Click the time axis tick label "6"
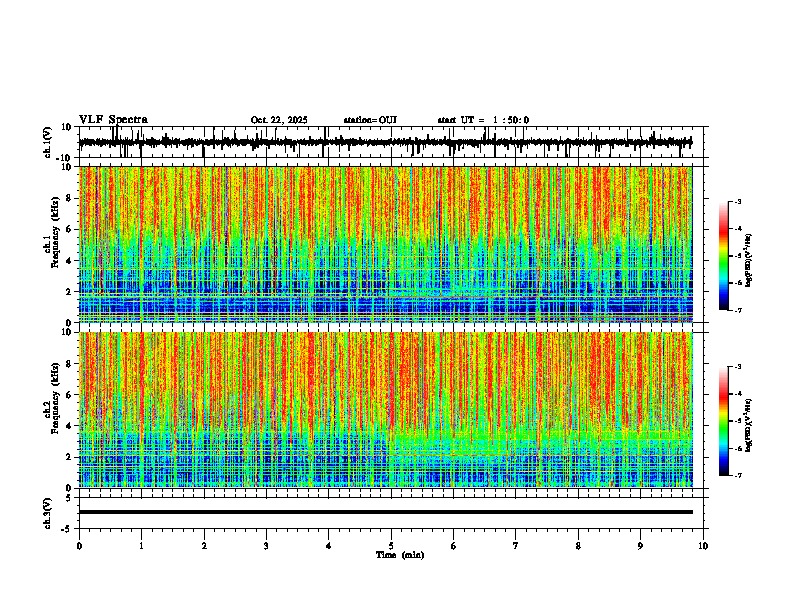This screenshot has height=612, width=792. pos(454,546)
